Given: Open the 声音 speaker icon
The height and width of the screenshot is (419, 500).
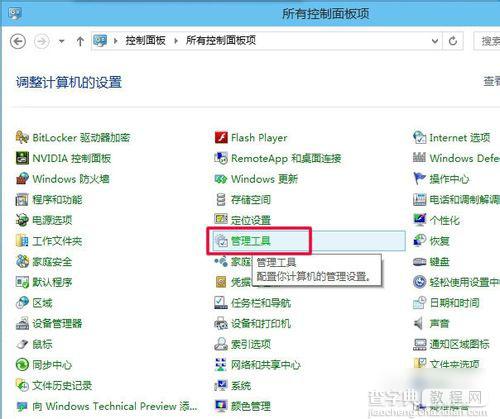Looking at the screenshot, I should coord(419,323).
